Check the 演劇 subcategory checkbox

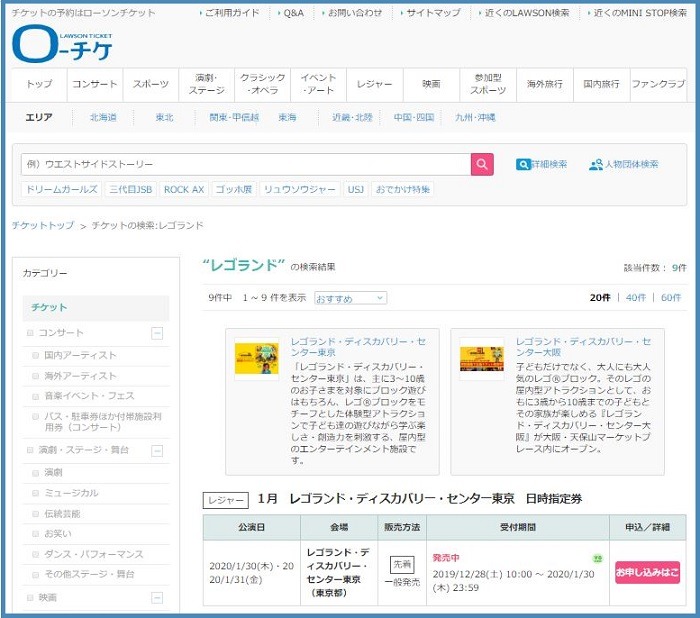click(x=36, y=473)
